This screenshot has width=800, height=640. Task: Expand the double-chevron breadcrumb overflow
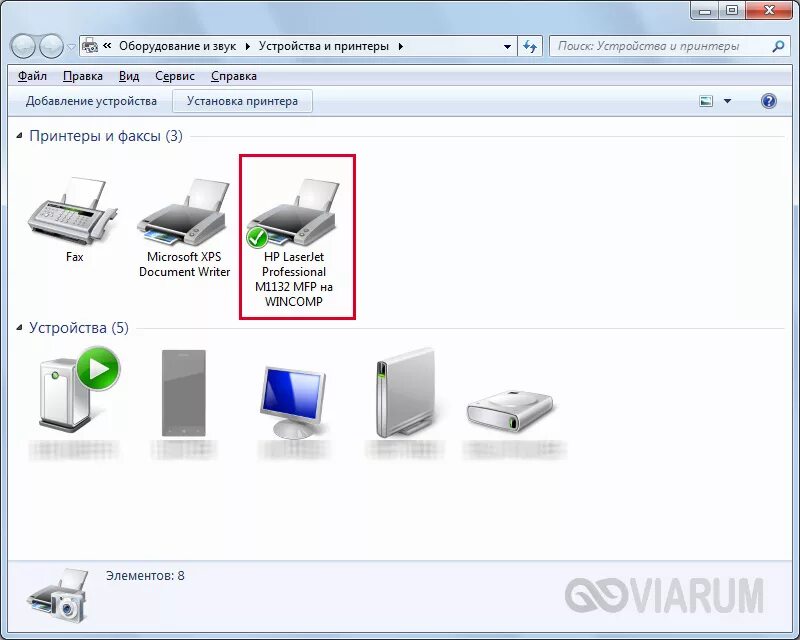(107, 45)
